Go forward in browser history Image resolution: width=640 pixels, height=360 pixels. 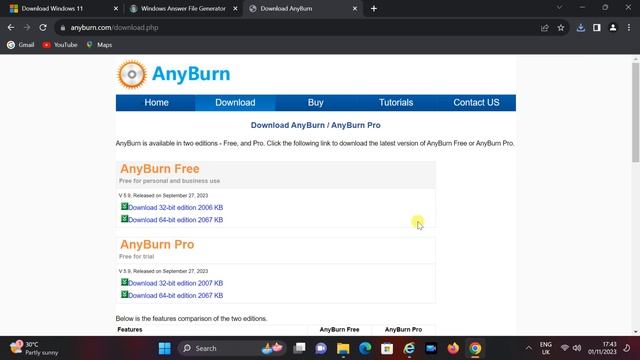27,28
